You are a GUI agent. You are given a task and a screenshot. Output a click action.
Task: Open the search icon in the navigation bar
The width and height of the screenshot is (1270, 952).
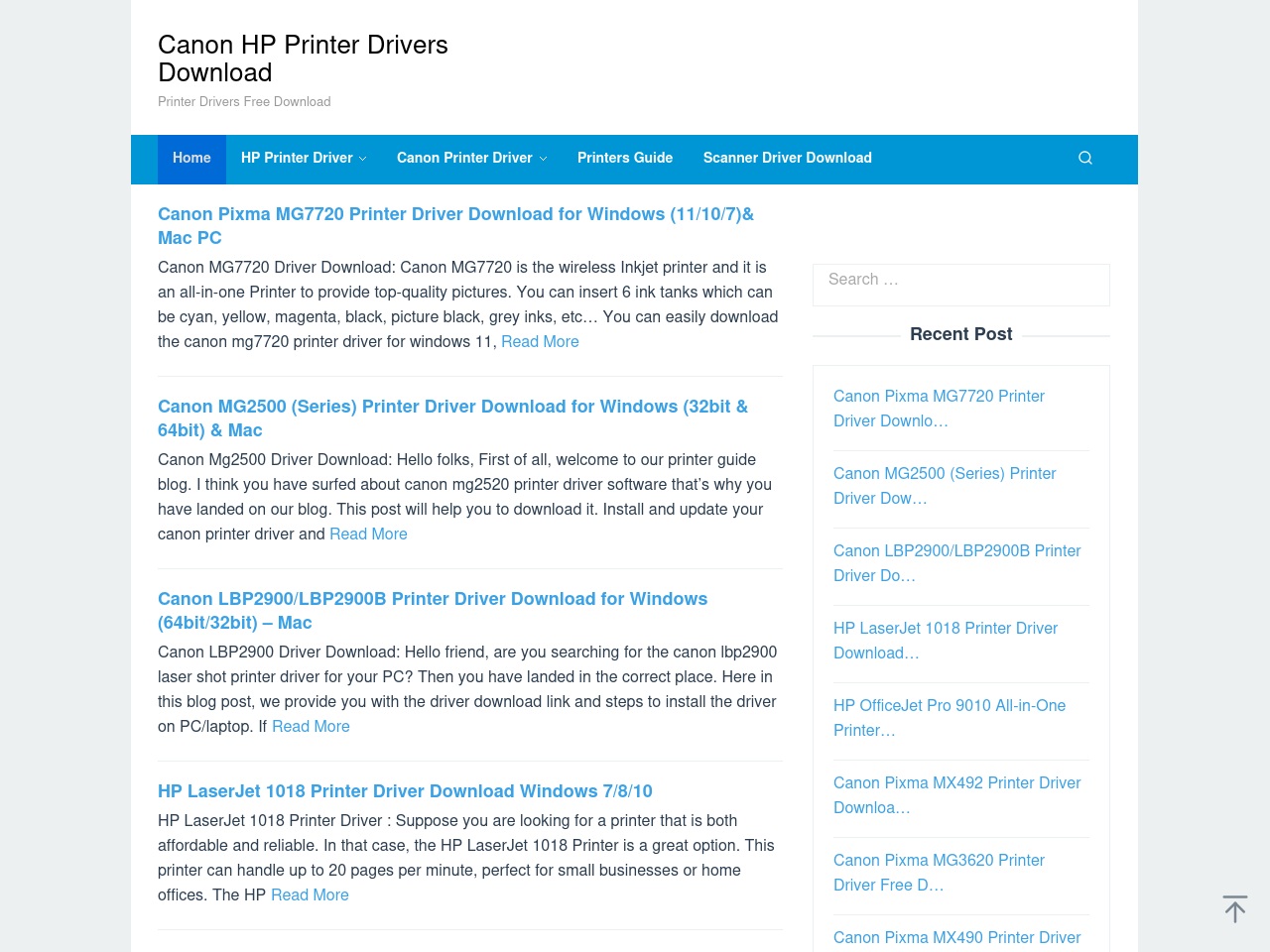[1085, 158]
